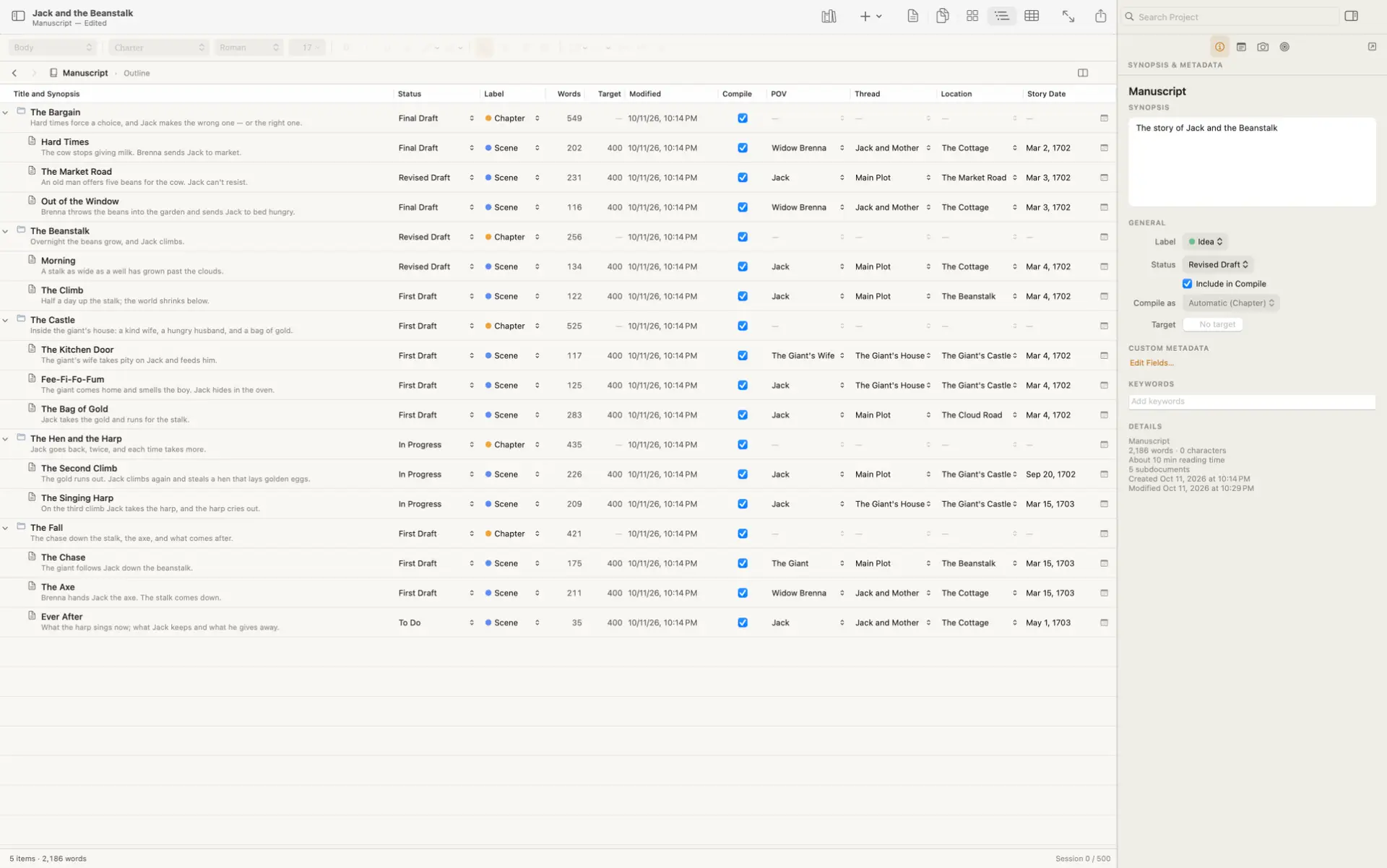Switch to the table grid view
The height and width of the screenshot is (868, 1387).
click(x=1032, y=16)
